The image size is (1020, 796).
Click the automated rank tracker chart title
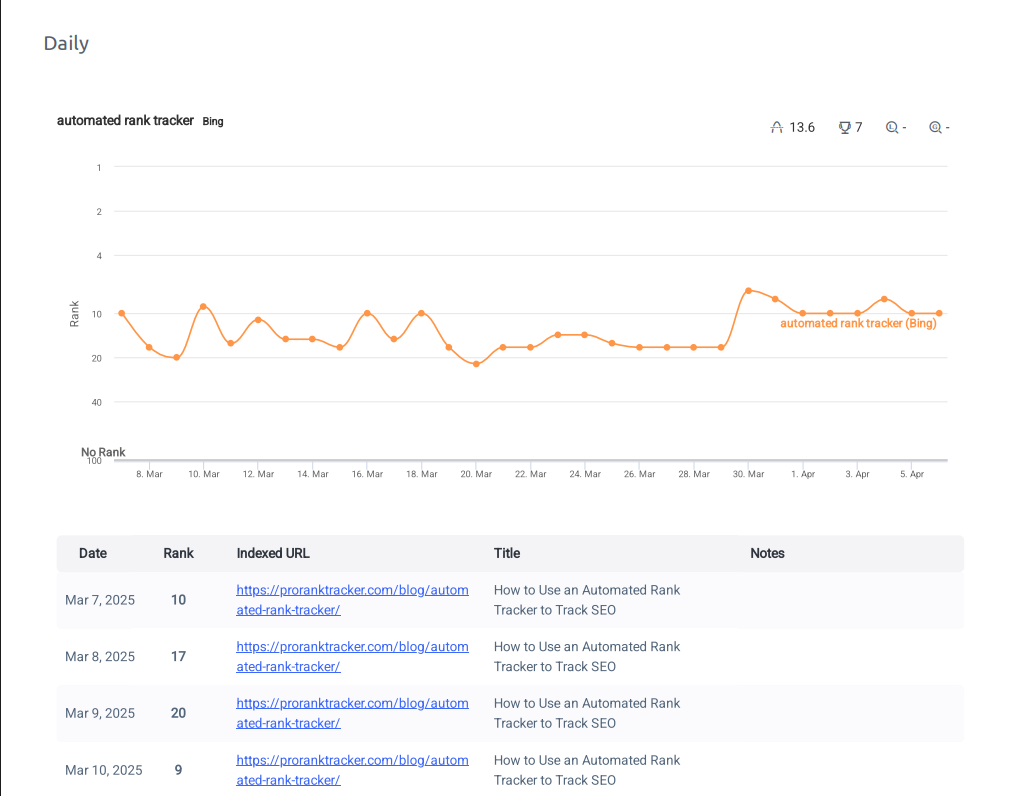[x=125, y=120]
